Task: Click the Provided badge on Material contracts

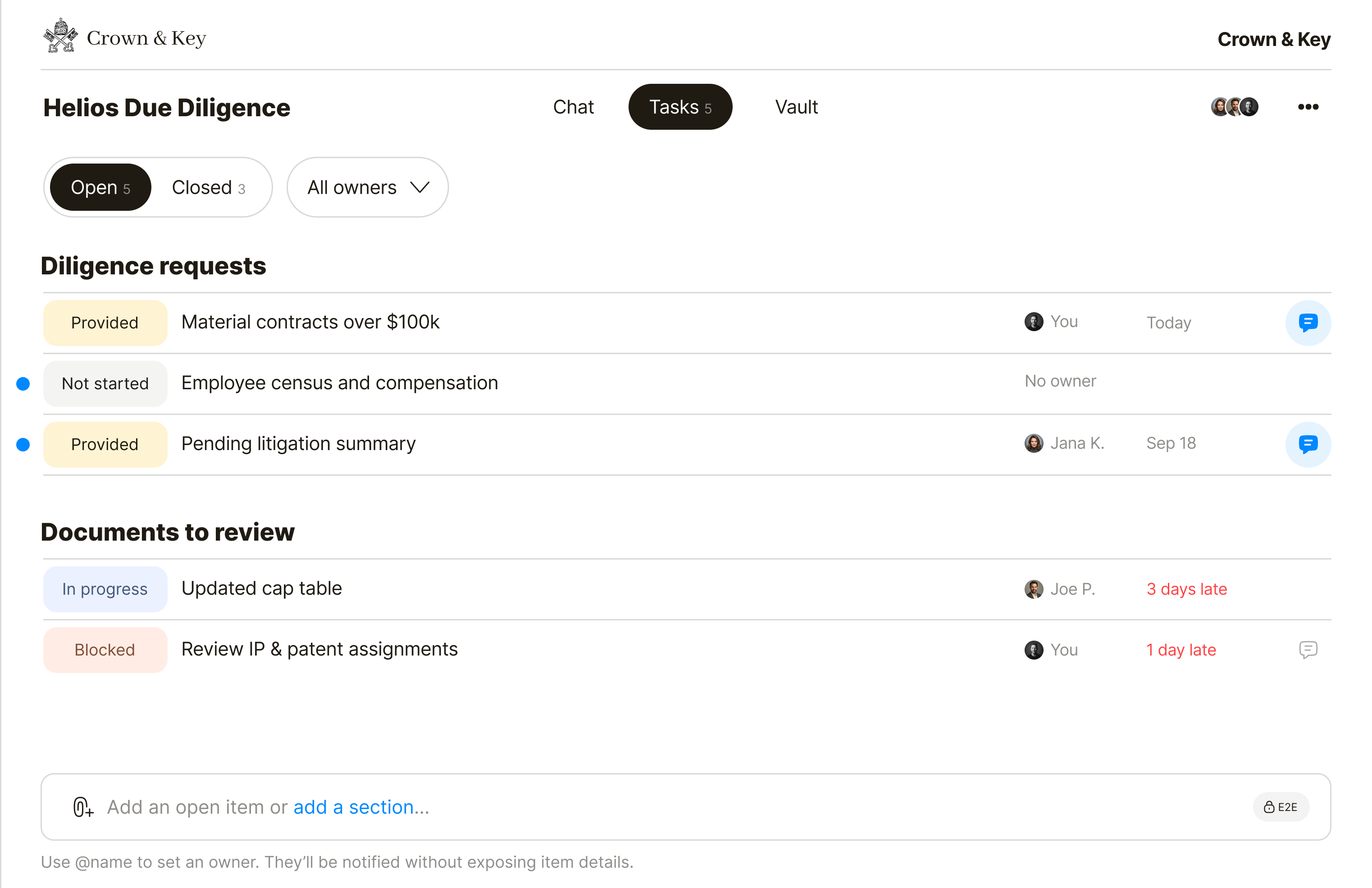Action: [x=105, y=323]
